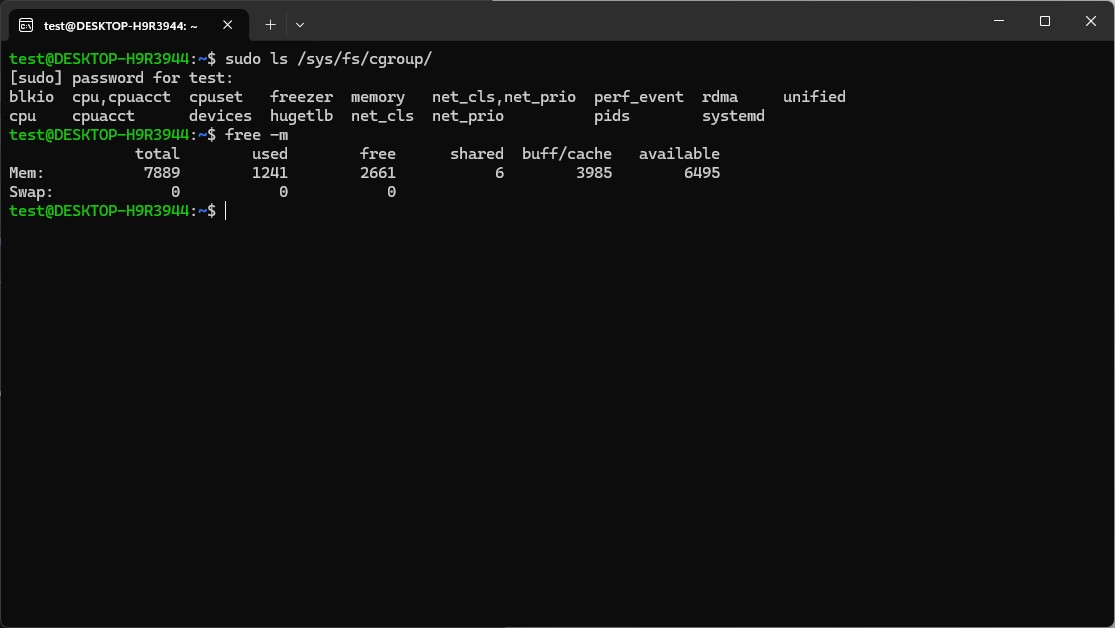Viewport: 1115px width, 628px height.
Task: Minimize the terminal window
Action: [998, 21]
